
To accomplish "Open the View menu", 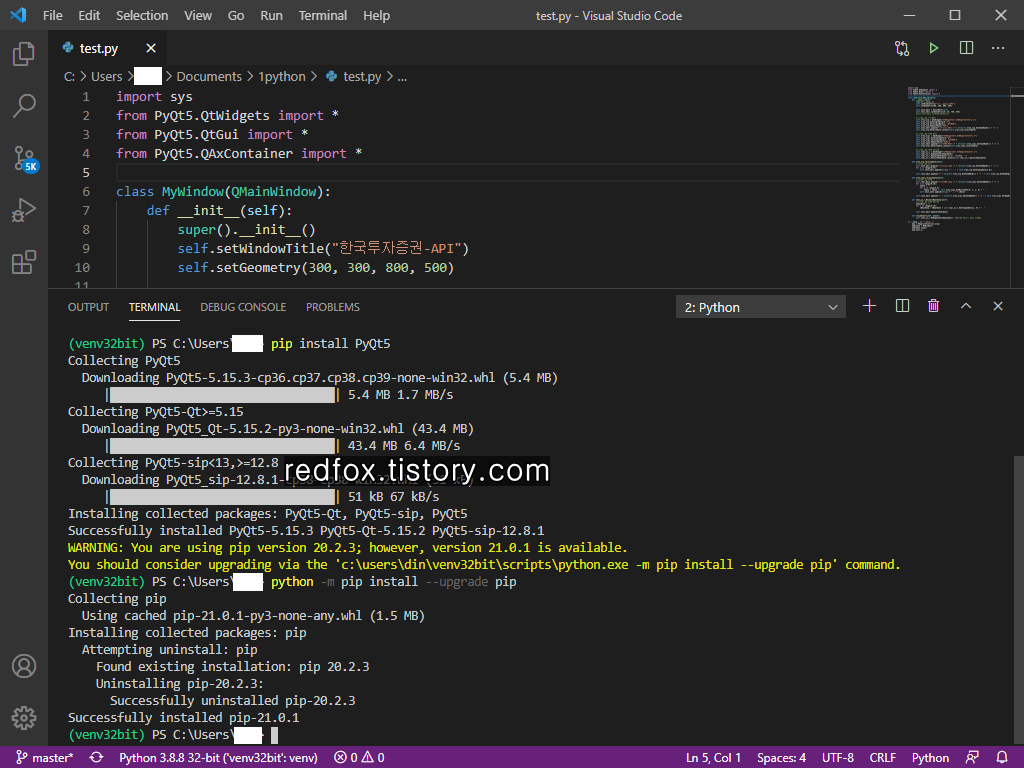I will [198, 16].
